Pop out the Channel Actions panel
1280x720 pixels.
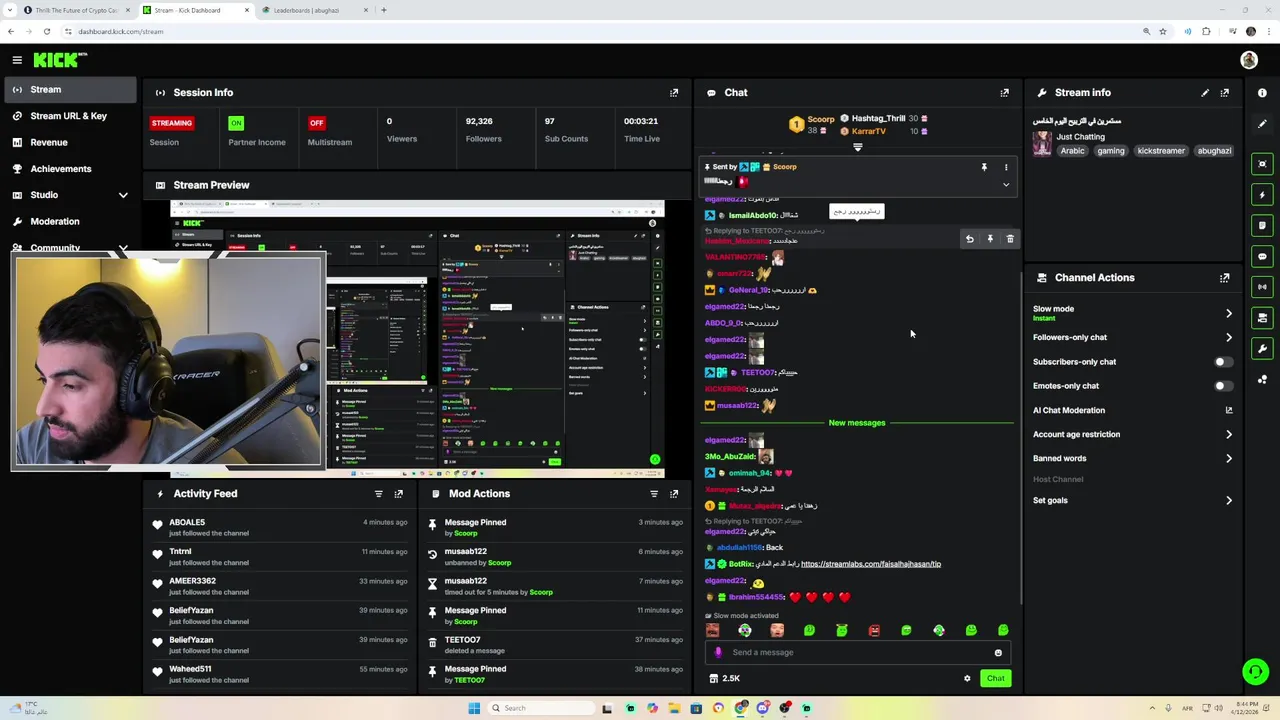point(1225,278)
